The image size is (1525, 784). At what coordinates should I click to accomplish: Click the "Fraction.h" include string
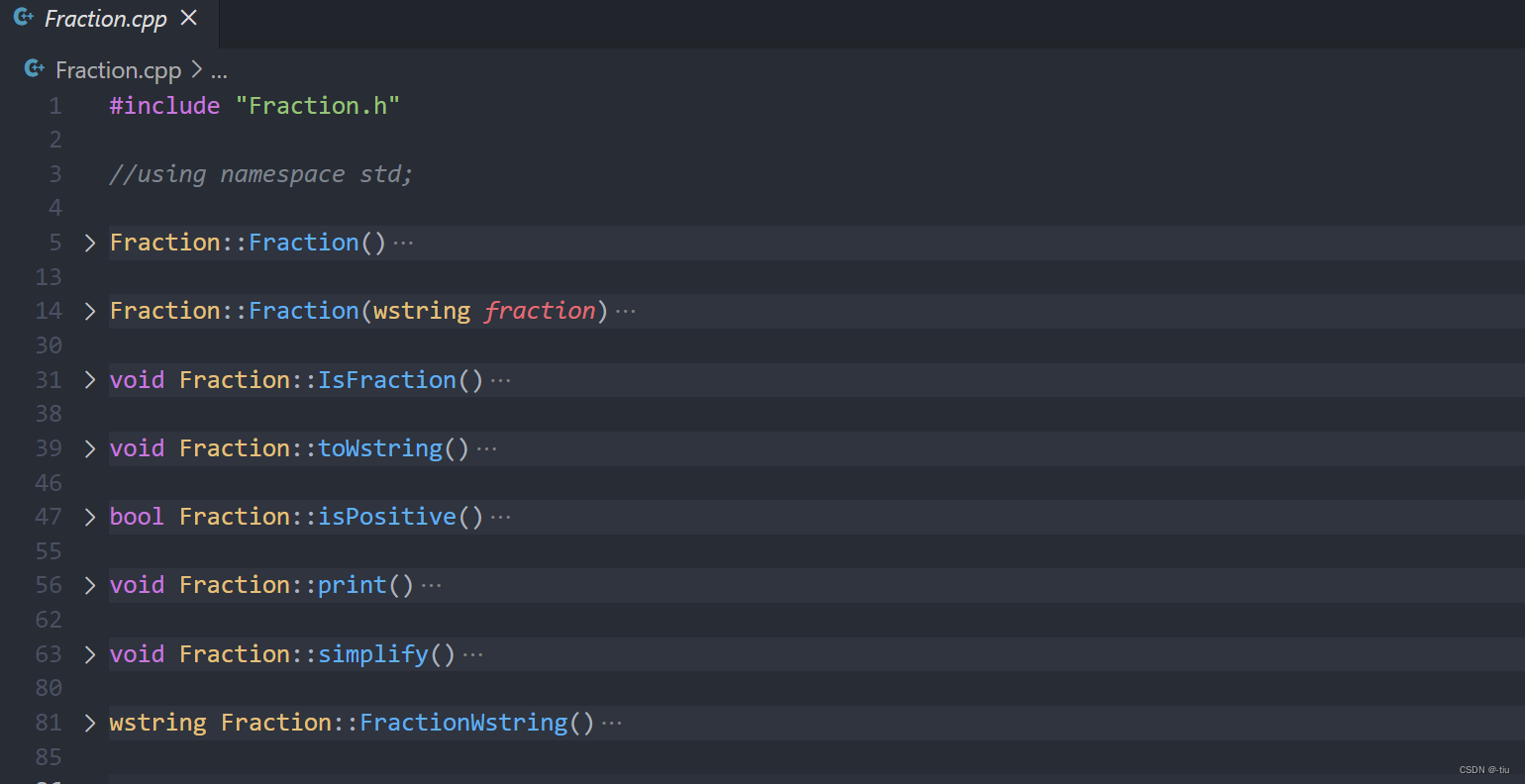318,106
